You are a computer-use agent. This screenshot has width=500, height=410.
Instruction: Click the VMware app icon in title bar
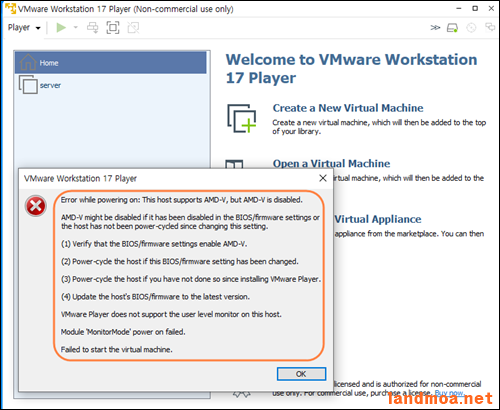point(10,8)
